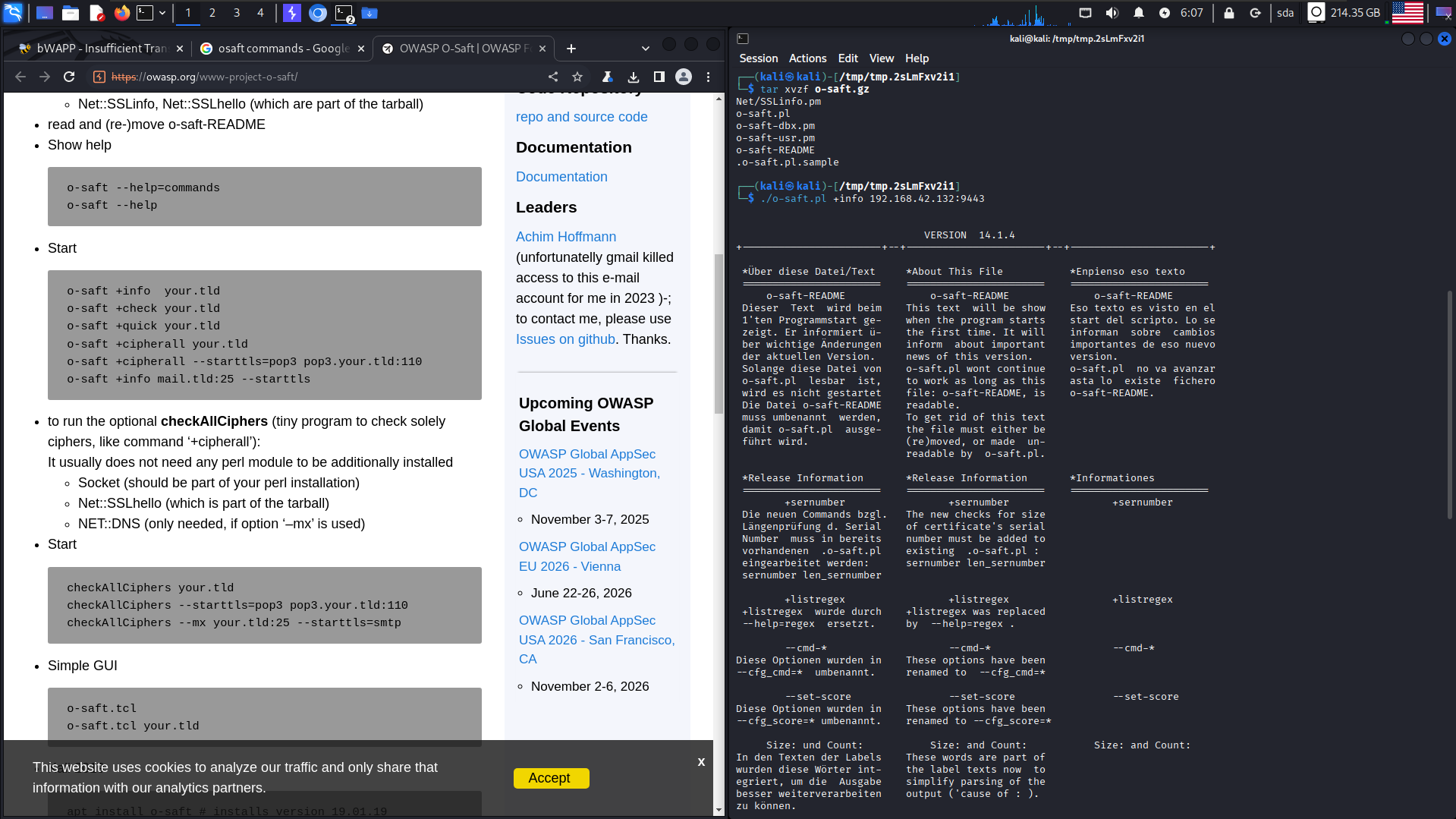The image size is (1456, 819).
Task: Open Chrome Labs flask icon
Action: click(x=607, y=77)
